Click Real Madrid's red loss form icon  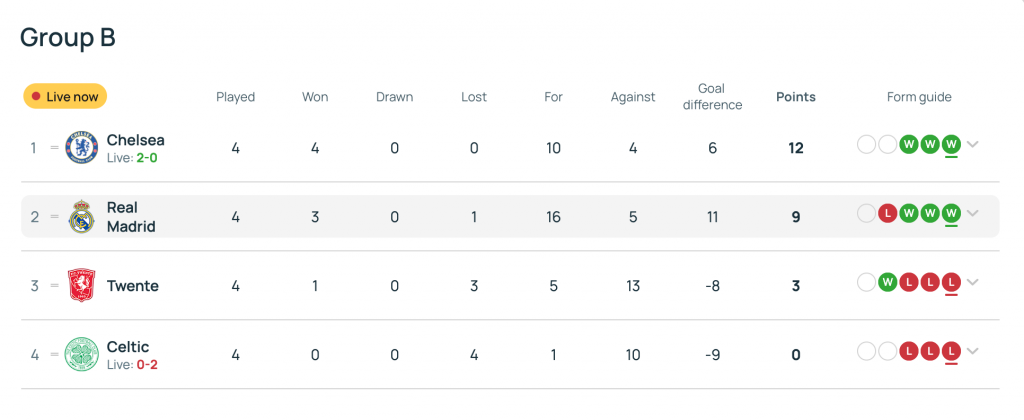tap(887, 213)
